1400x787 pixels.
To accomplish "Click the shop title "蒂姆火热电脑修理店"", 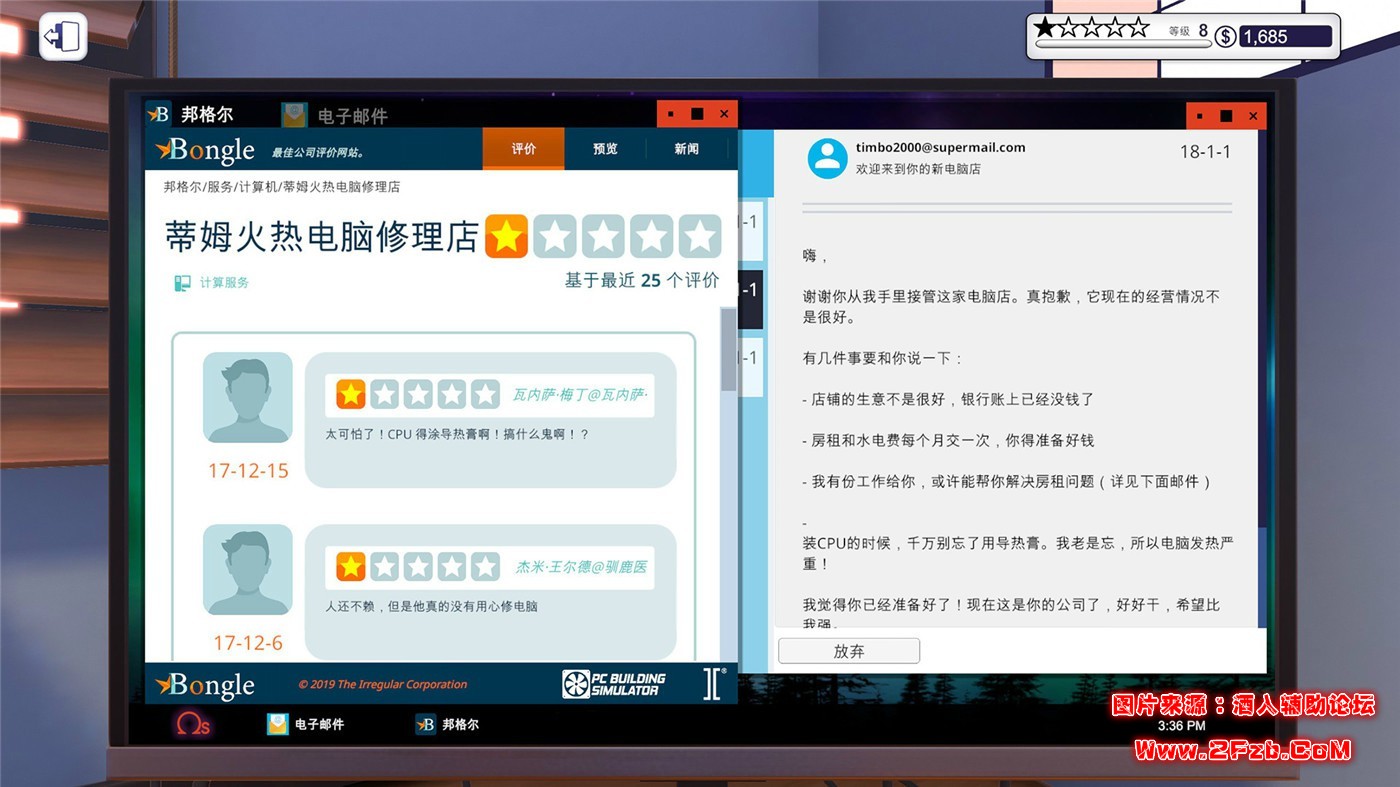I will click(x=322, y=236).
